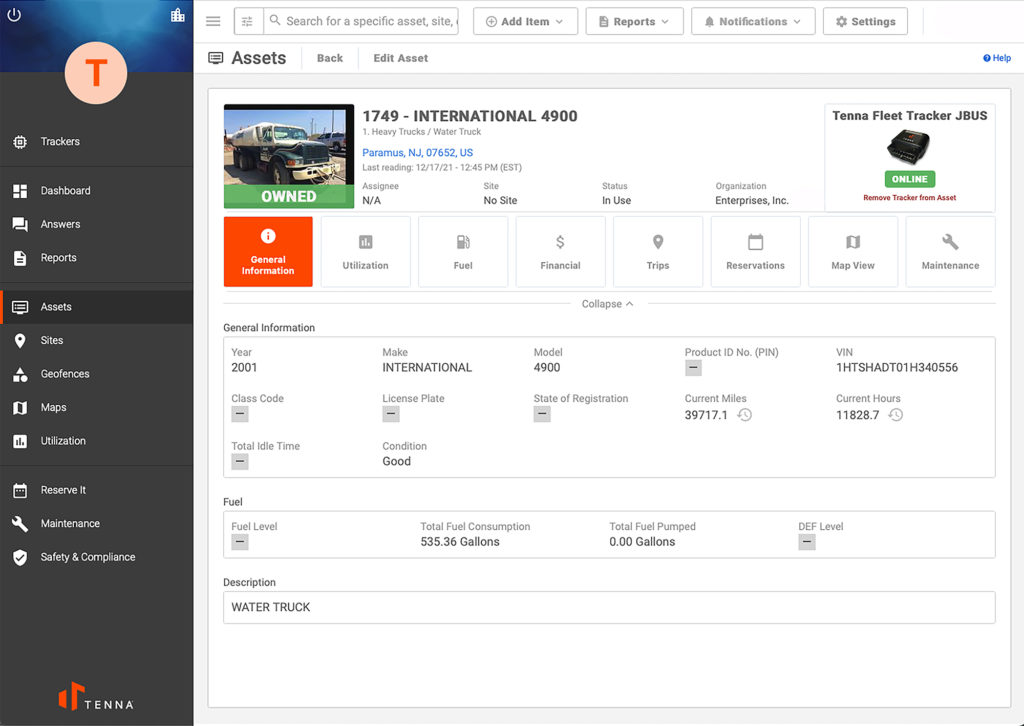Open the Notifications dropdown

click(x=752, y=22)
